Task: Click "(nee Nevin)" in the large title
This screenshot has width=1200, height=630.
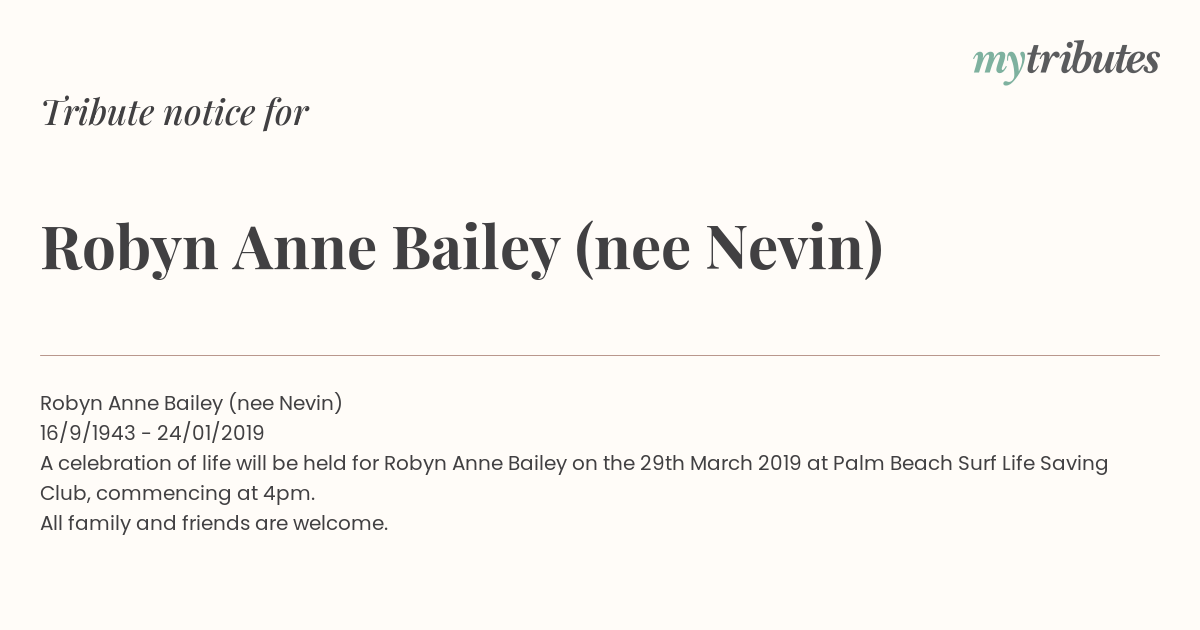Action: click(730, 250)
